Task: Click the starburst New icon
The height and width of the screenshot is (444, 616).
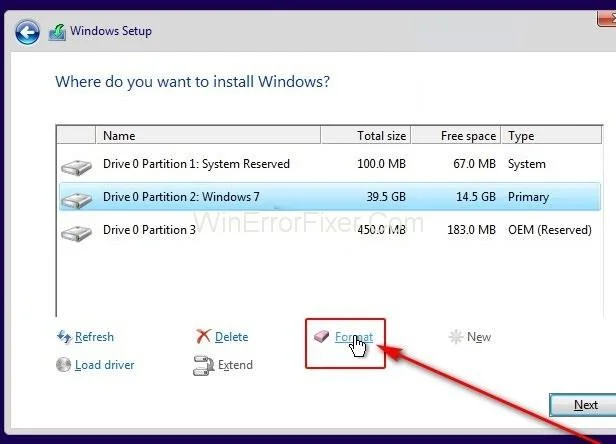Action: (455, 337)
